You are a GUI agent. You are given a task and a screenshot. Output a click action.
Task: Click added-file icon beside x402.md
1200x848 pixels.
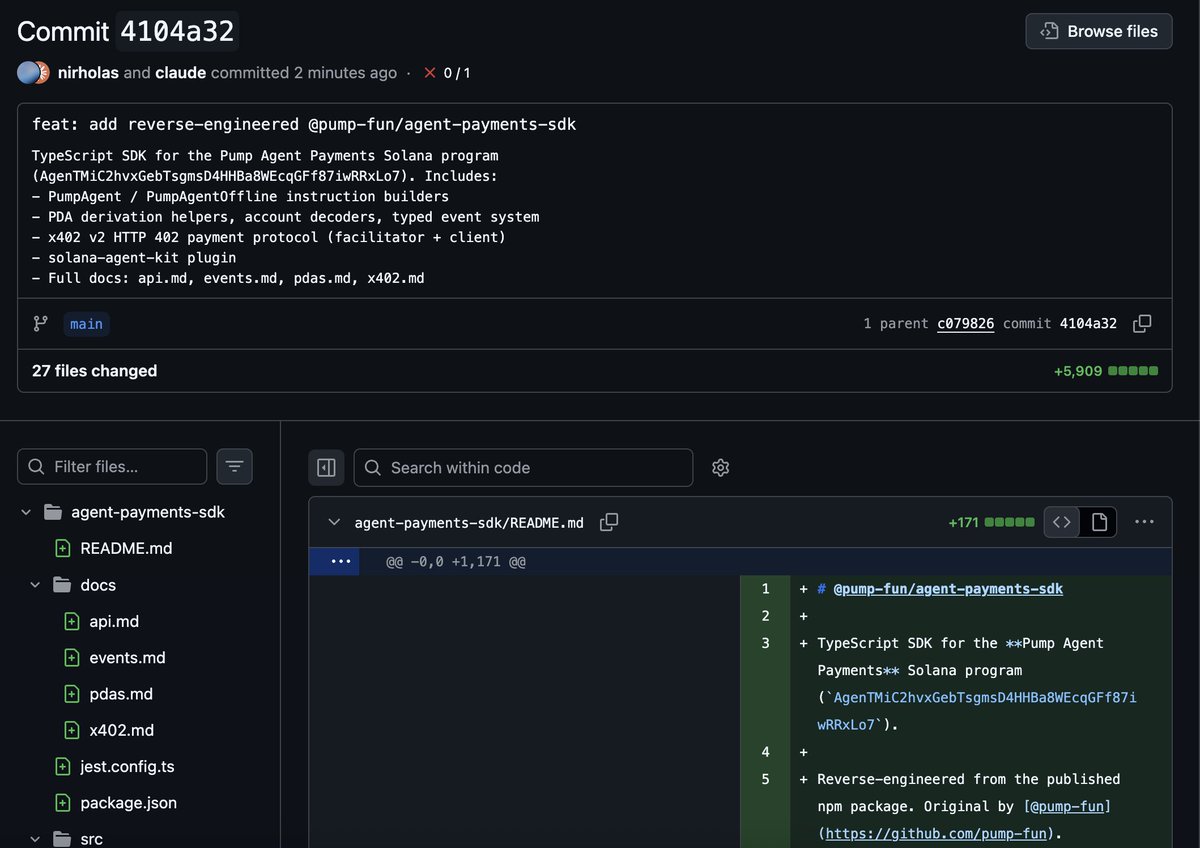[x=71, y=730]
